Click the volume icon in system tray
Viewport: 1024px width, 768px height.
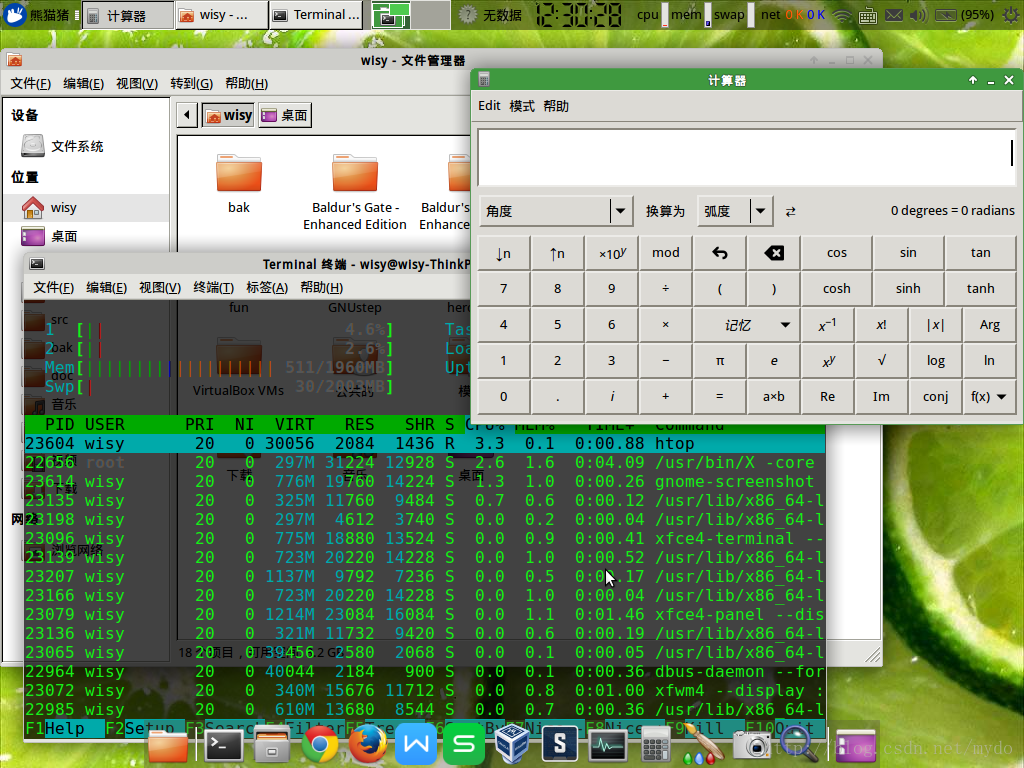pyautogui.click(x=918, y=15)
